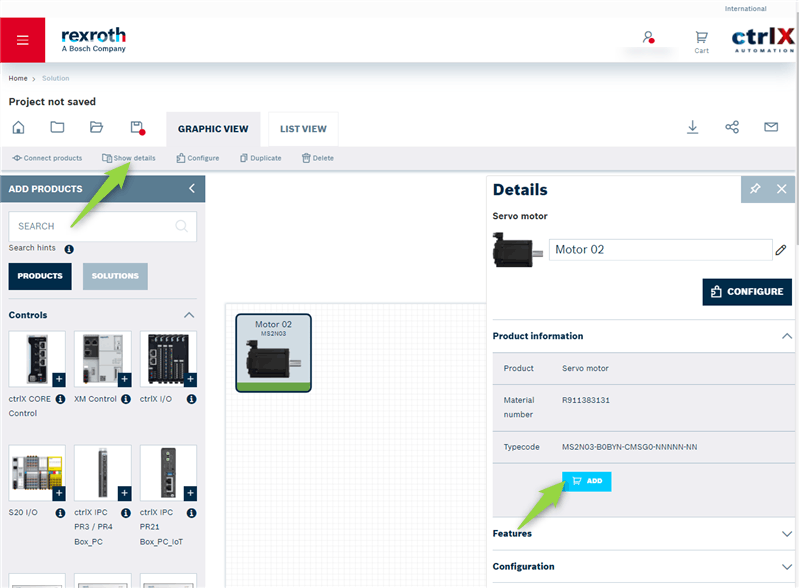Screen dimensions: 799x588
Task: Select the Solutions button
Action: tap(115, 276)
